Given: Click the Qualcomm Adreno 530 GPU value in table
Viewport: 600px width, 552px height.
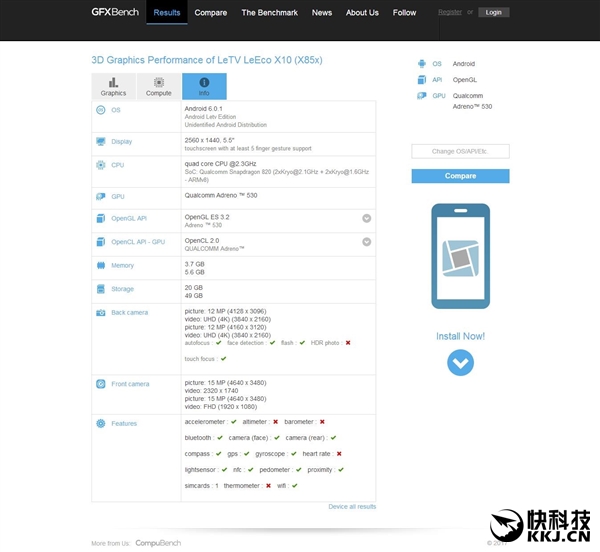Looking at the screenshot, I should 221,195.
